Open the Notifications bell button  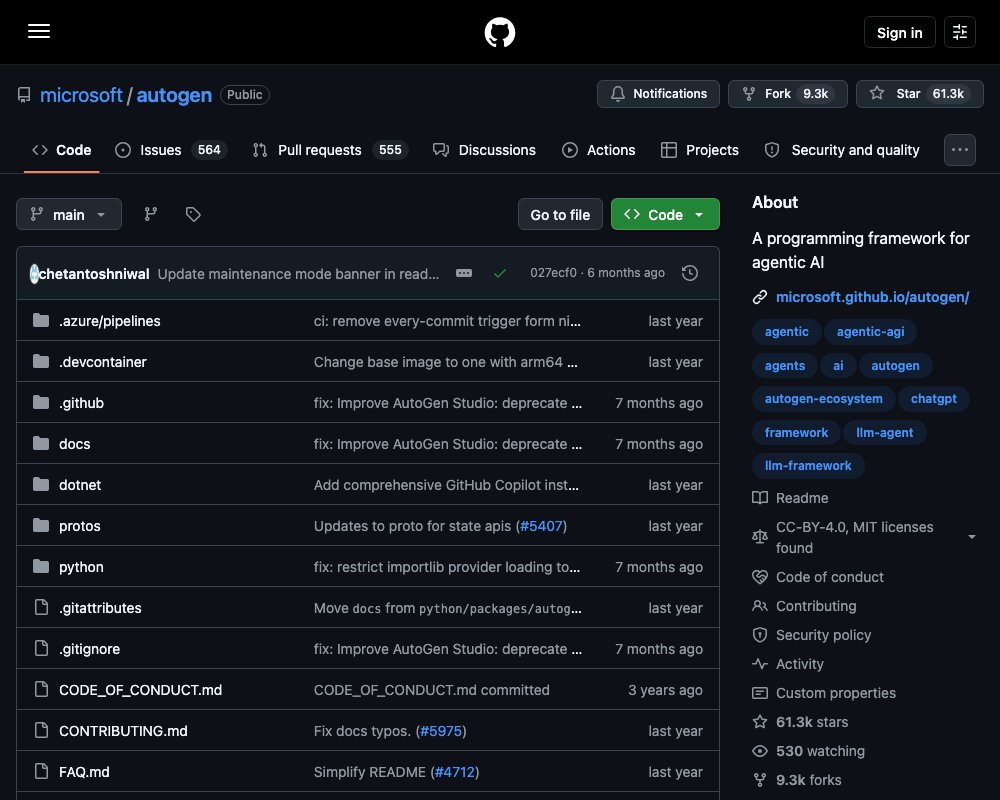[658, 94]
